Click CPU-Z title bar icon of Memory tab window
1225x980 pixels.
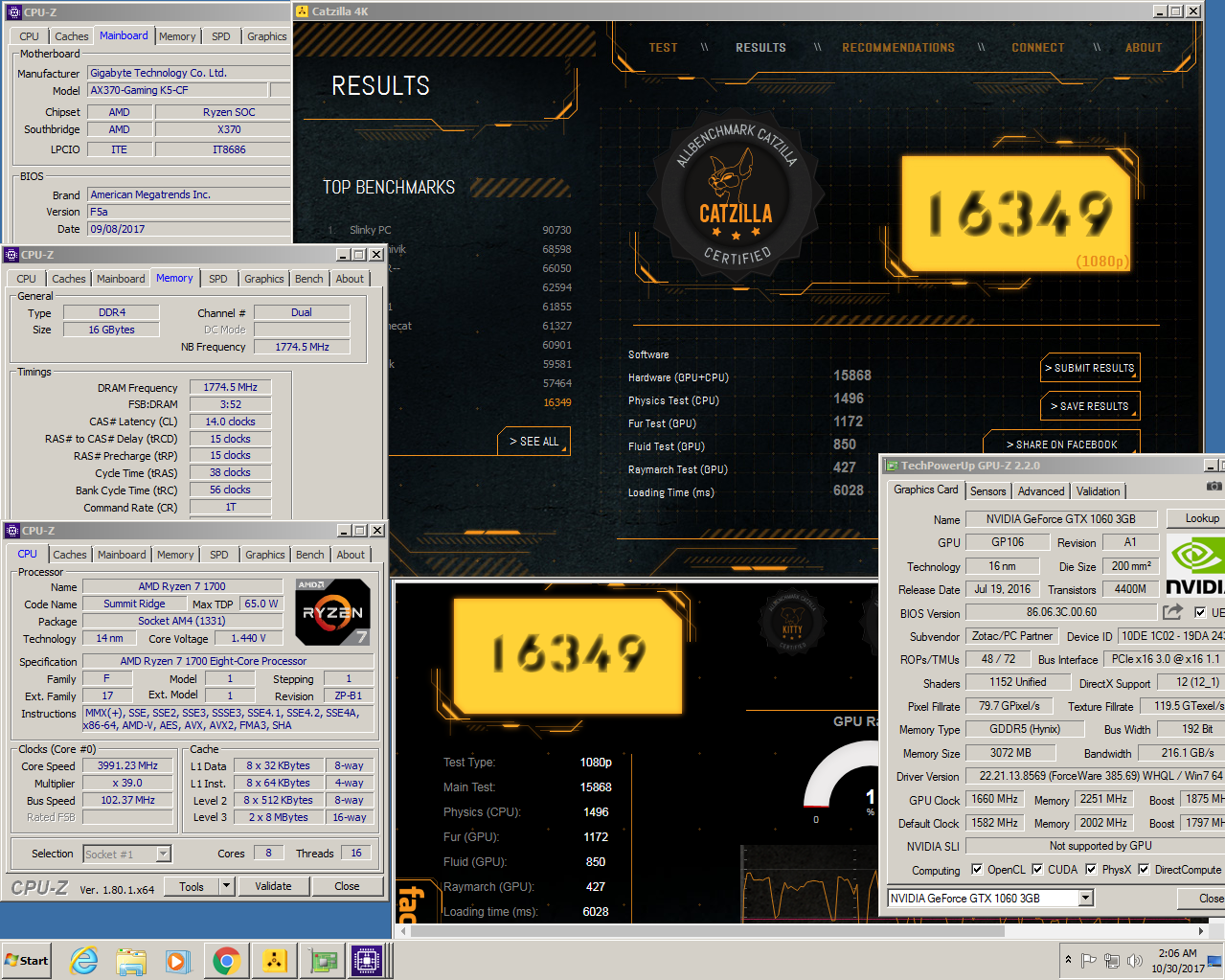[x=11, y=255]
